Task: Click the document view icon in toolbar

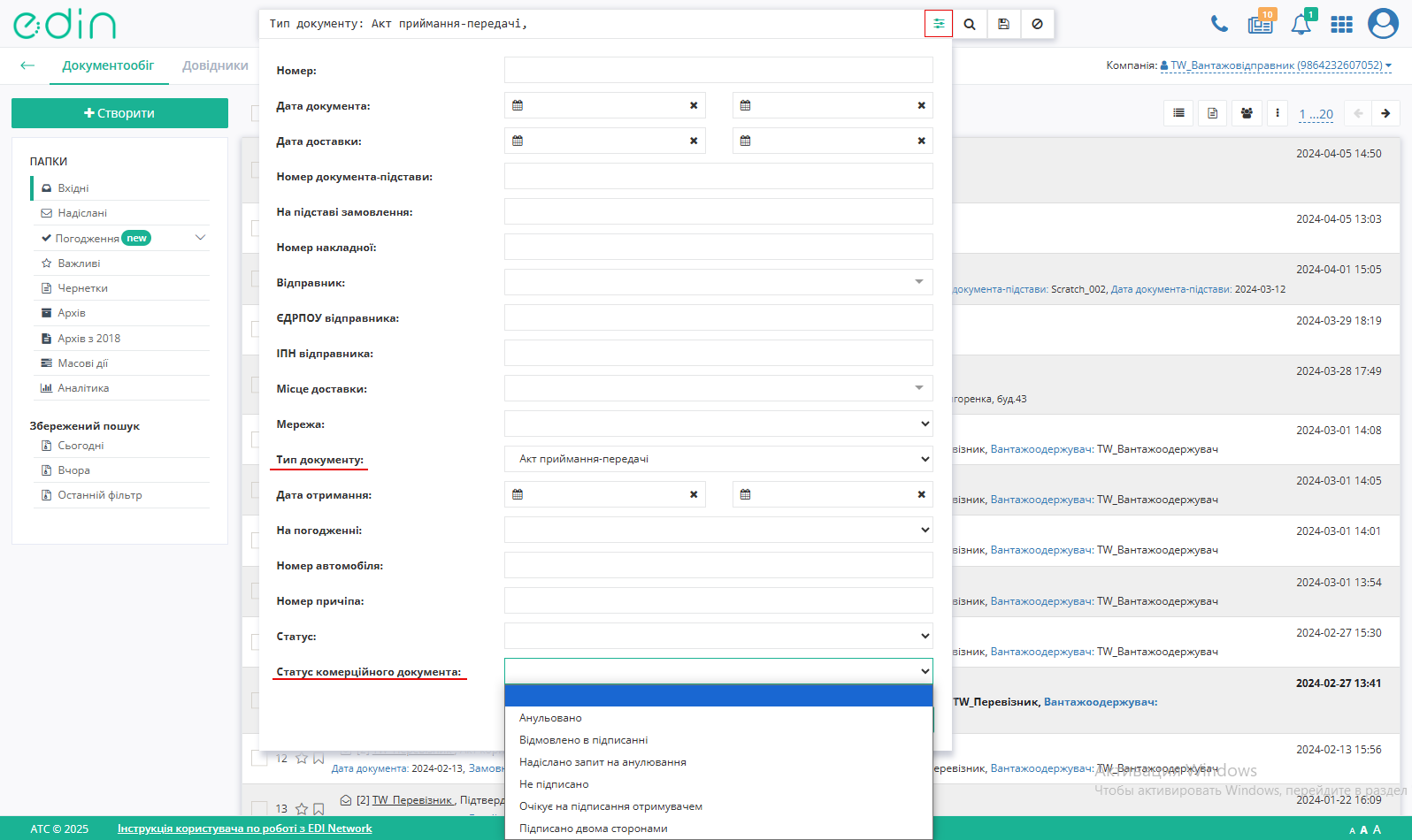Action: tap(1212, 113)
